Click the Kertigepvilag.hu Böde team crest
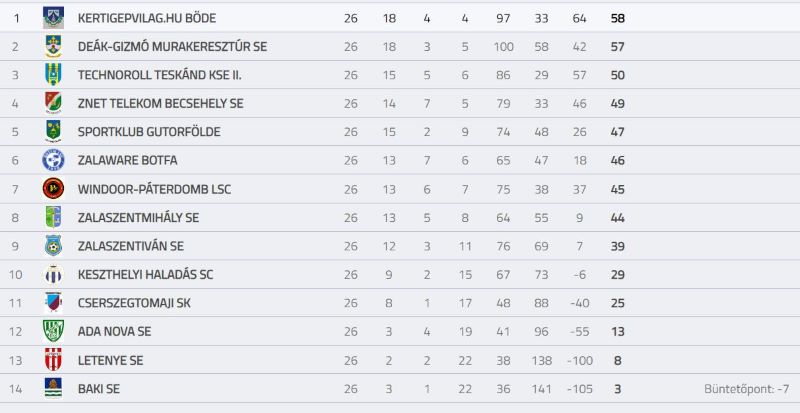 coord(53,18)
